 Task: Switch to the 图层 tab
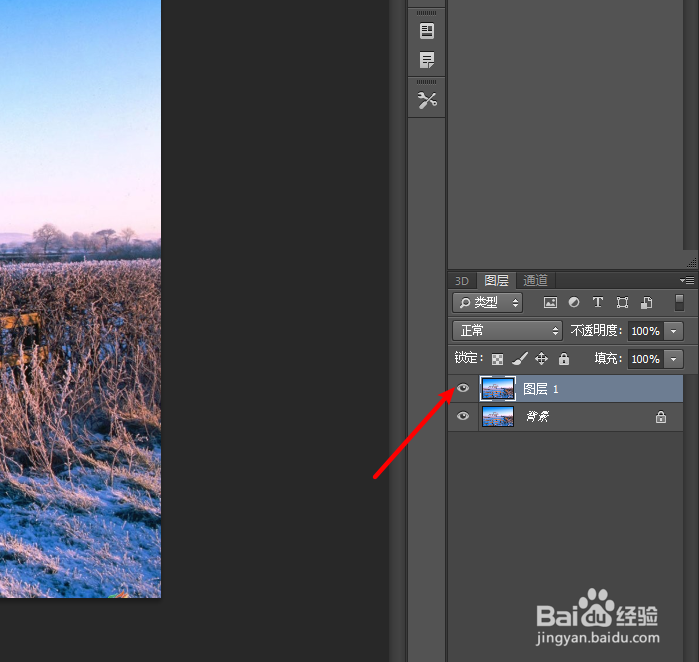[496, 280]
